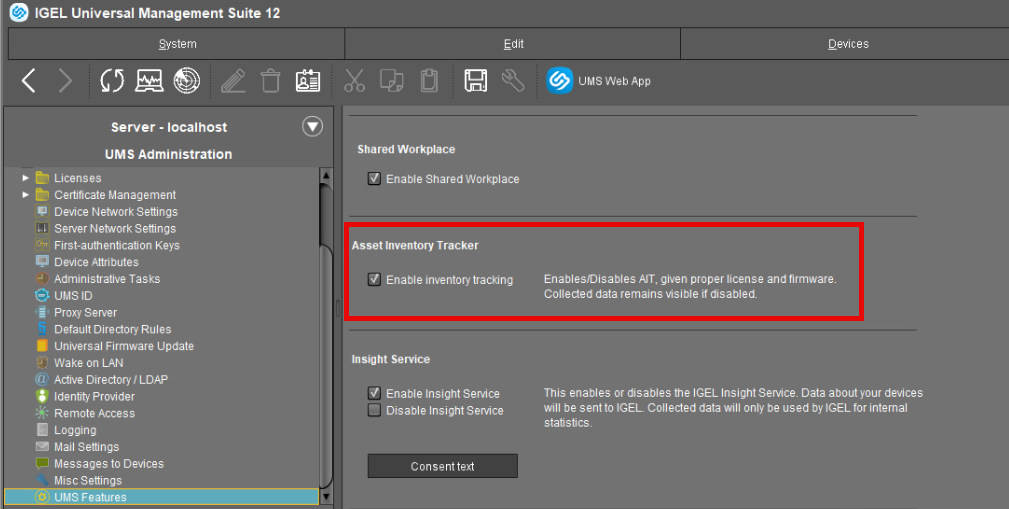Viewport: 1009px width, 509px height.
Task: Toggle Enable Insight Service checkbox
Action: tap(375, 394)
